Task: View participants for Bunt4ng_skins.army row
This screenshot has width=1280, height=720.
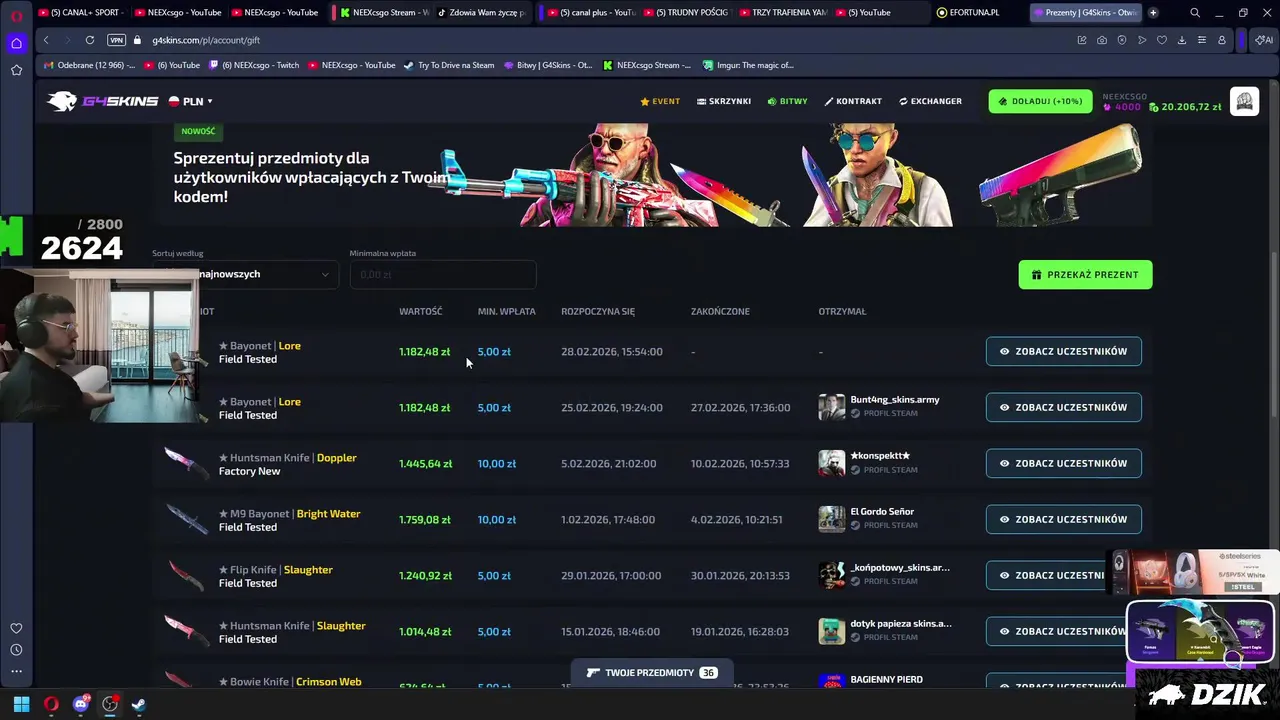Action: coord(1063,407)
